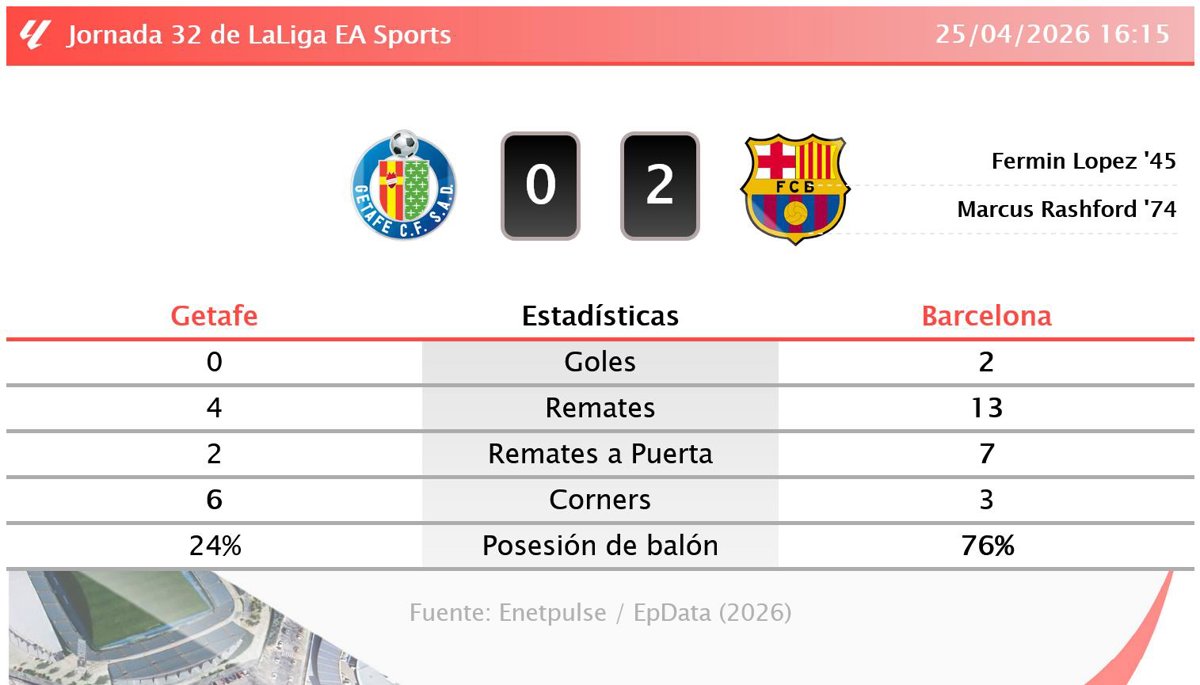This screenshot has height=685, width=1200.
Task: Click goal scorer Marcus Rashford '74
Action: (1066, 209)
